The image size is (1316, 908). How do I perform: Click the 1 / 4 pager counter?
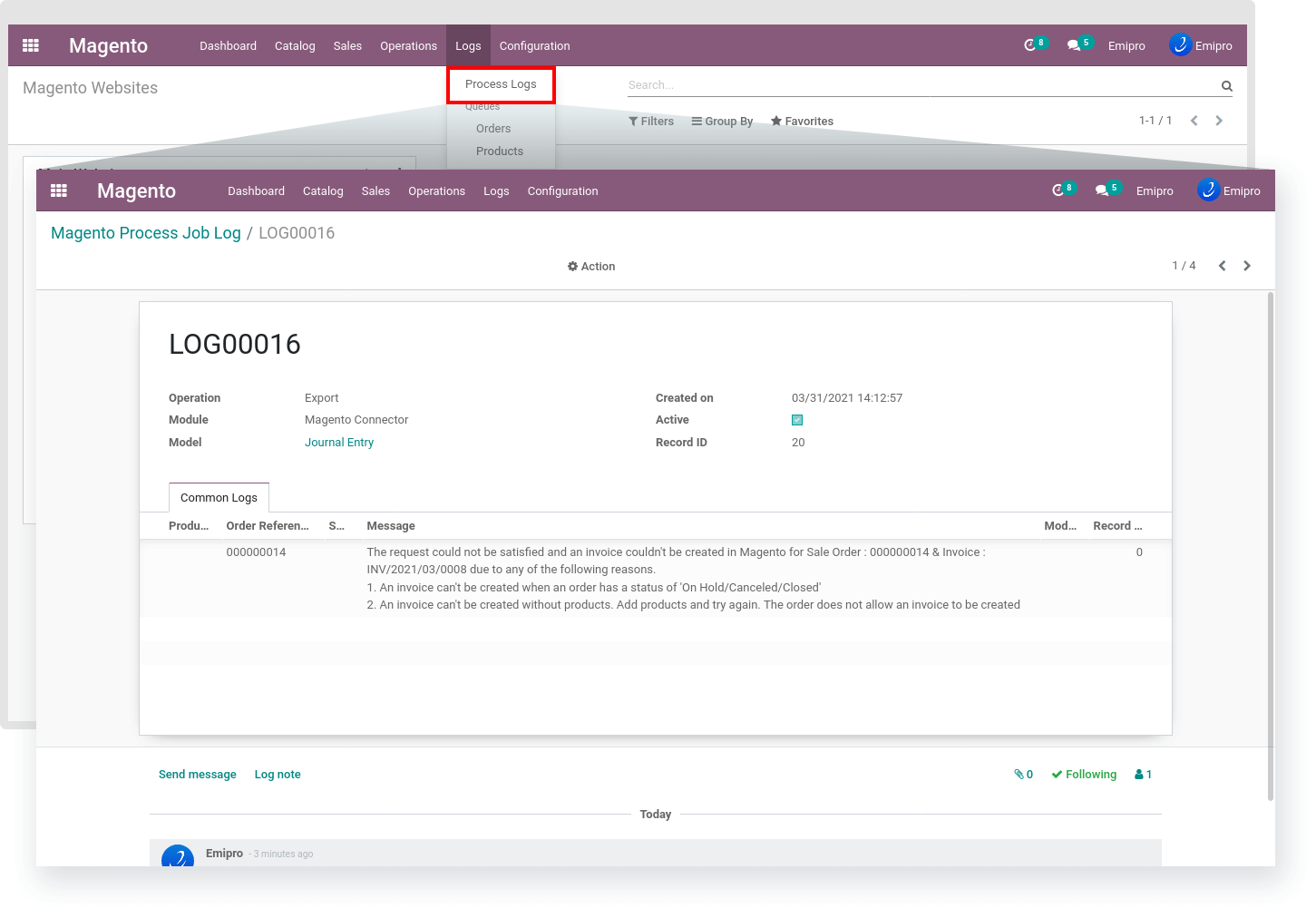tap(1184, 266)
